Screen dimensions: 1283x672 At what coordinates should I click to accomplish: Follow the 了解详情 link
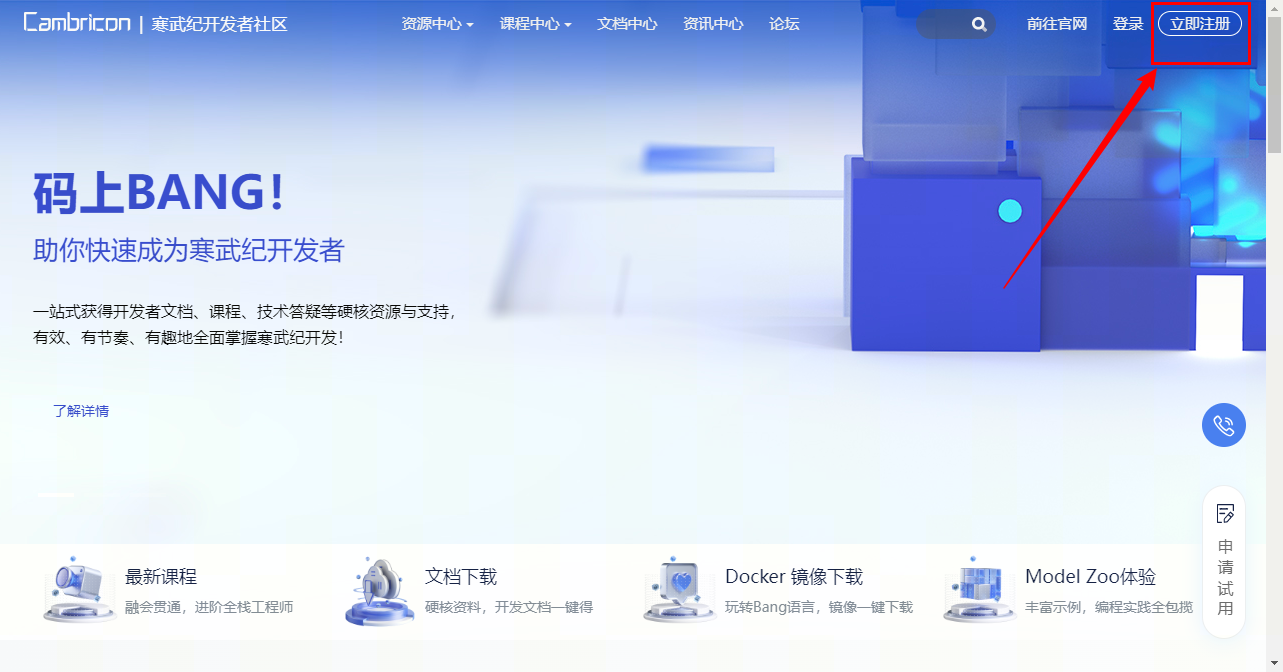coord(82,411)
